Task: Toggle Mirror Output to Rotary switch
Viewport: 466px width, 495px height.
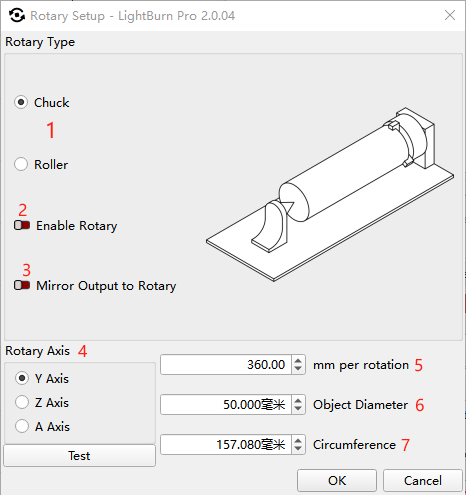Action: [x=22, y=285]
